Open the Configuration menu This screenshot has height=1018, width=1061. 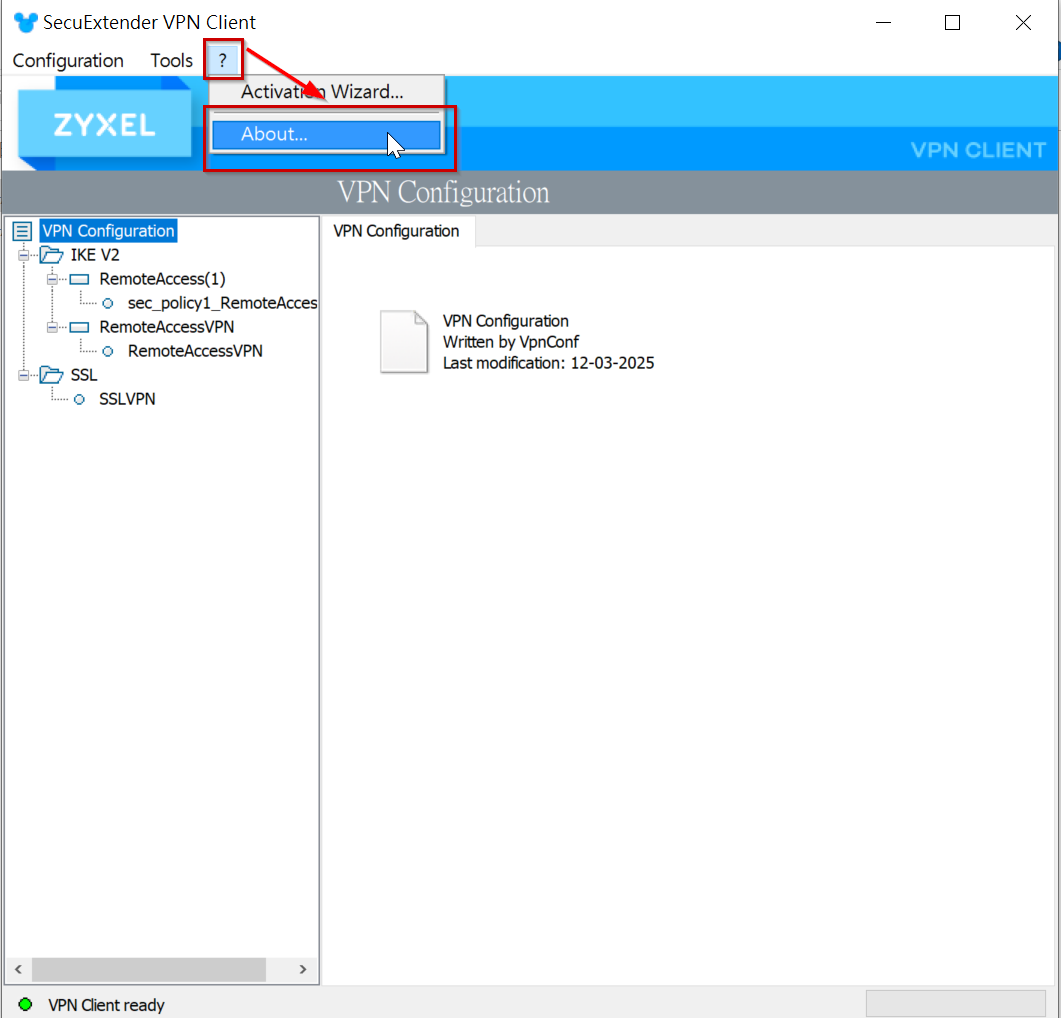68,61
